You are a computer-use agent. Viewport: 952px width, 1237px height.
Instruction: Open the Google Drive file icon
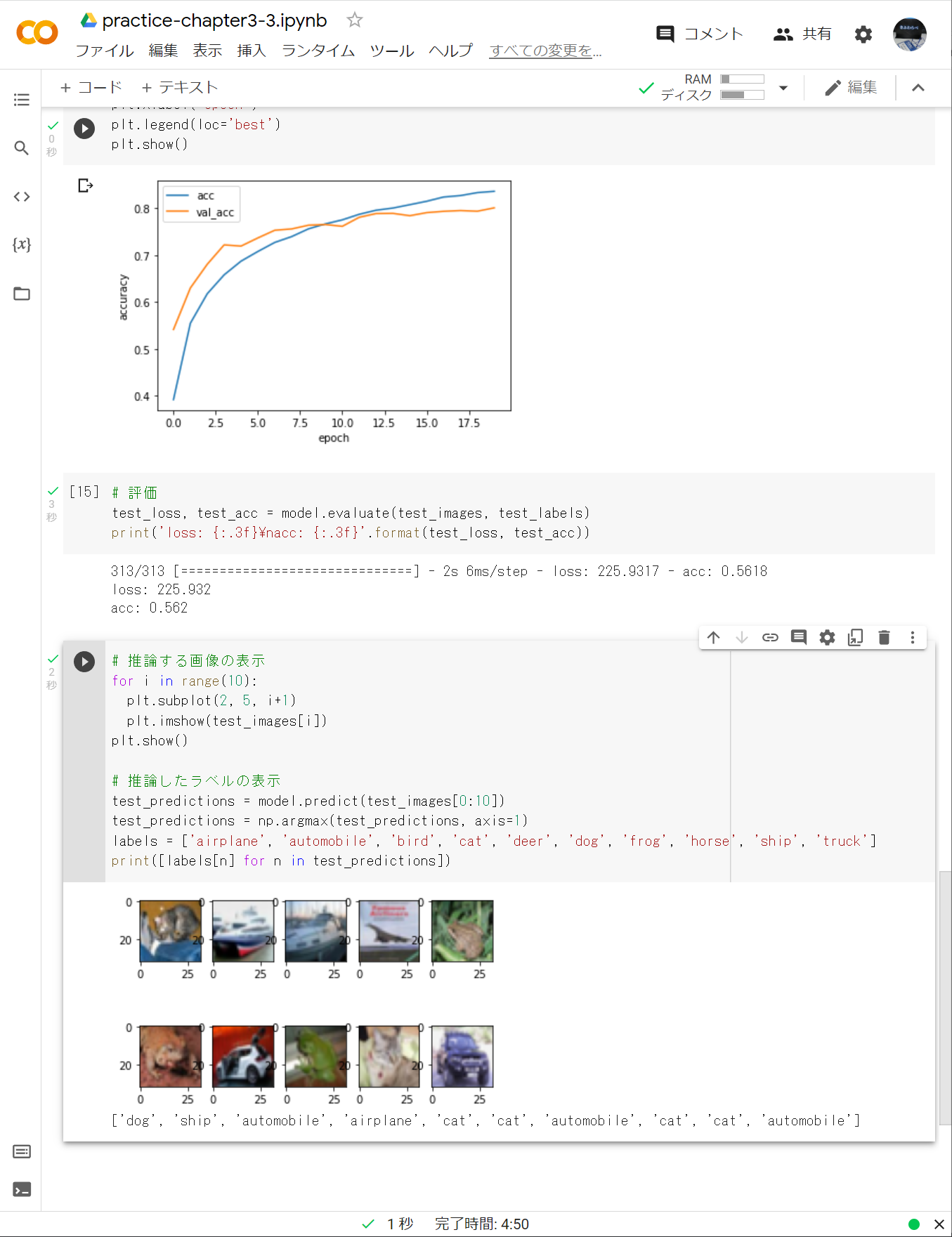(89, 20)
